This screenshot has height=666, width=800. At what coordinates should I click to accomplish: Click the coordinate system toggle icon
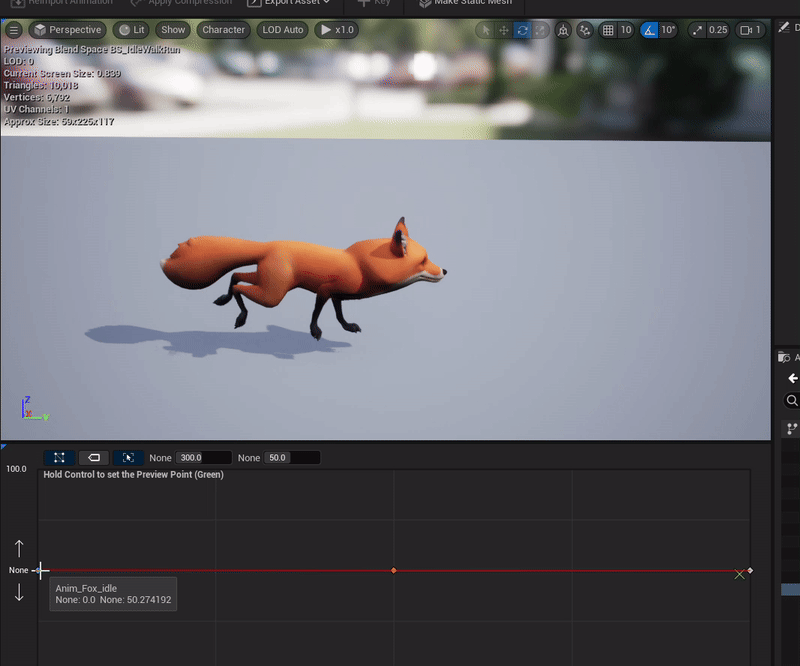tap(564, 30)
